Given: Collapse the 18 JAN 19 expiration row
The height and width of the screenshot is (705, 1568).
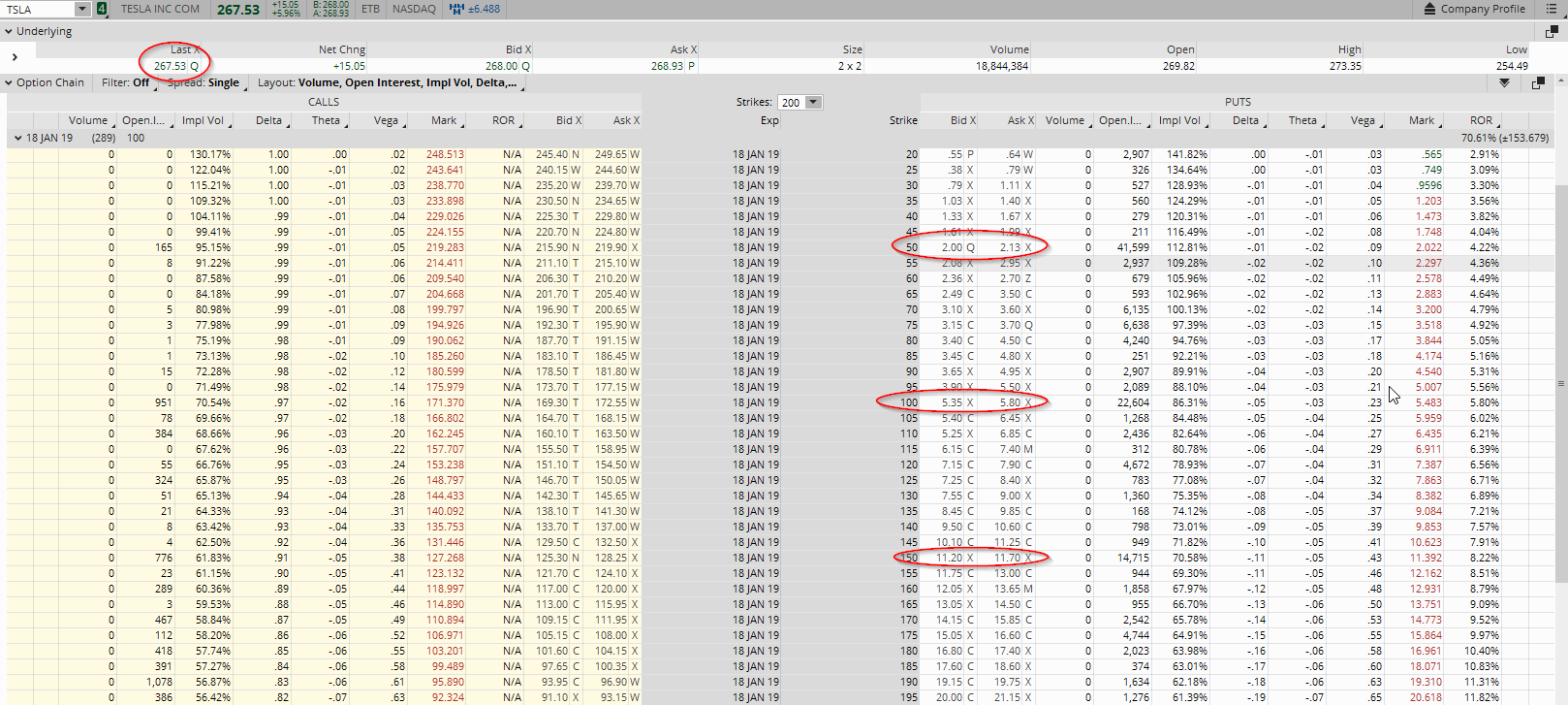Looking at the screenshot, I should point(17,138).
